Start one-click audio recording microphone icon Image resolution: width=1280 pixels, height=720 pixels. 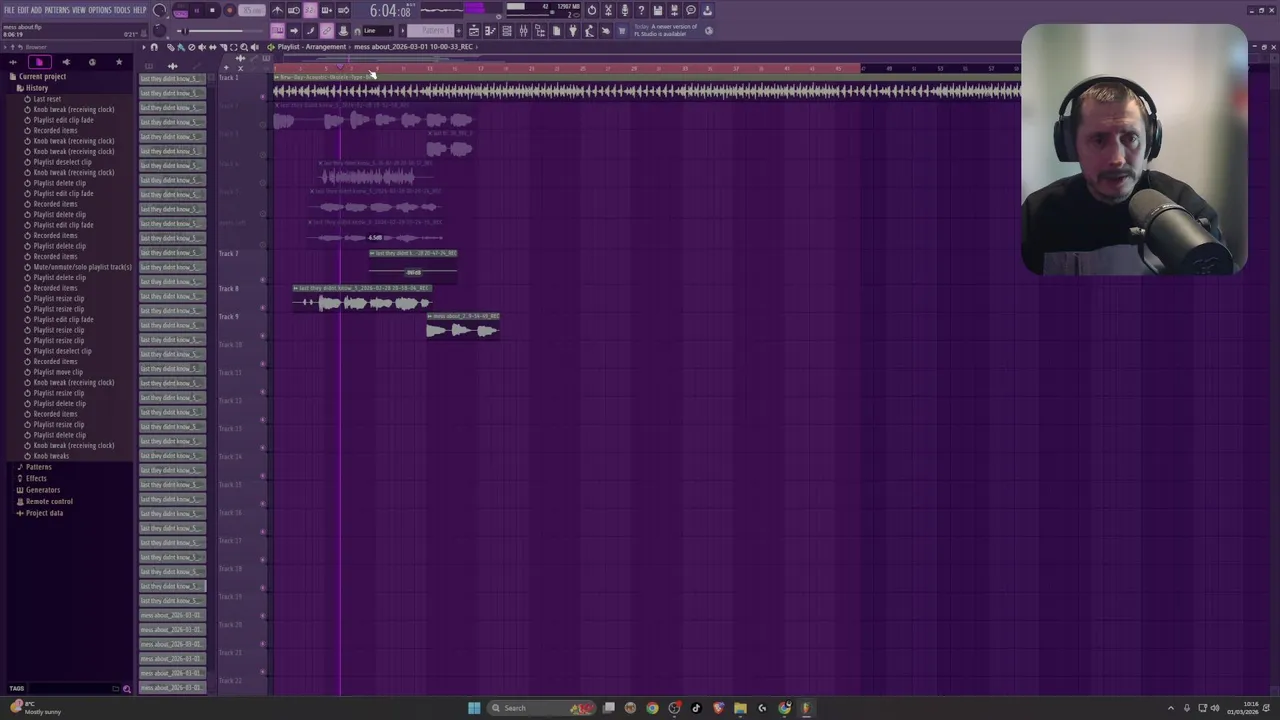click(x=625, y=10)
